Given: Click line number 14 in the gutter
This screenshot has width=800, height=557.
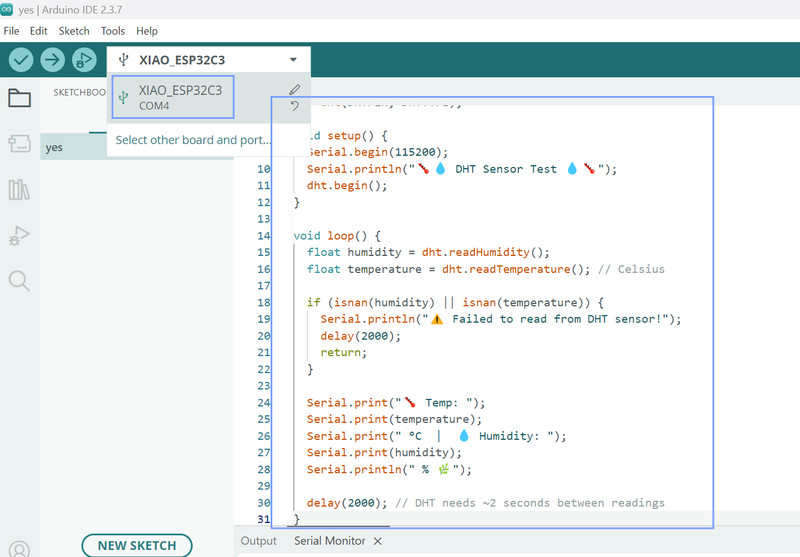Looking at the screenshot, I should click(x=264, y=236).
